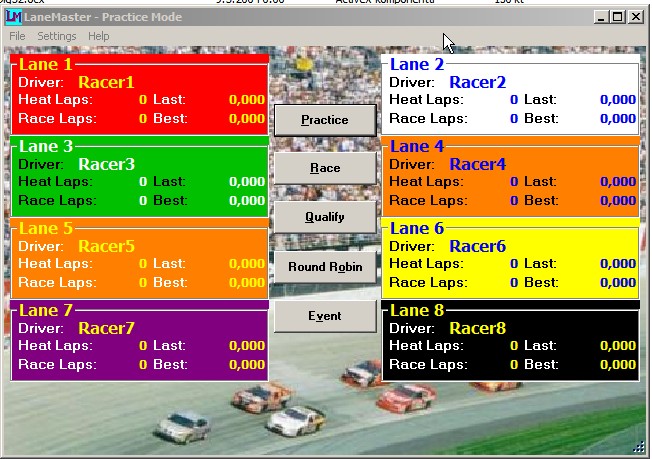Click the Lane 6 heading
The height and width of the screenshot is (459, 652).
417,228
